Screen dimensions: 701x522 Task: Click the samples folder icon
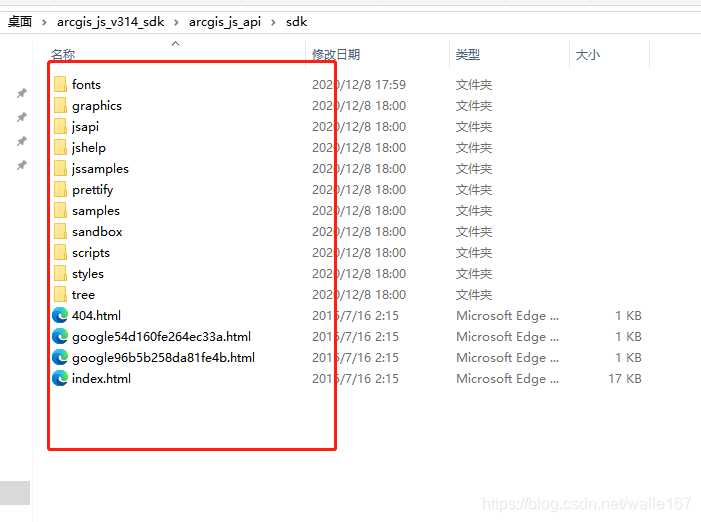point(60,211)
